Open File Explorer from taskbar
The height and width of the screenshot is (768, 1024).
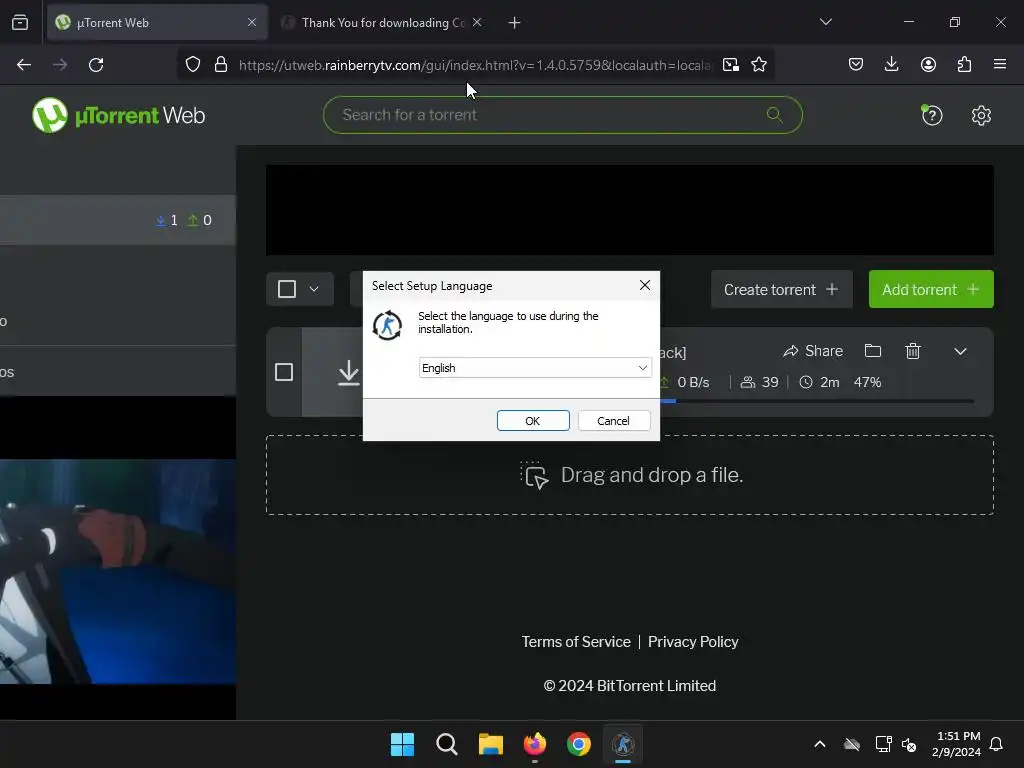click(x=490, y=744)
